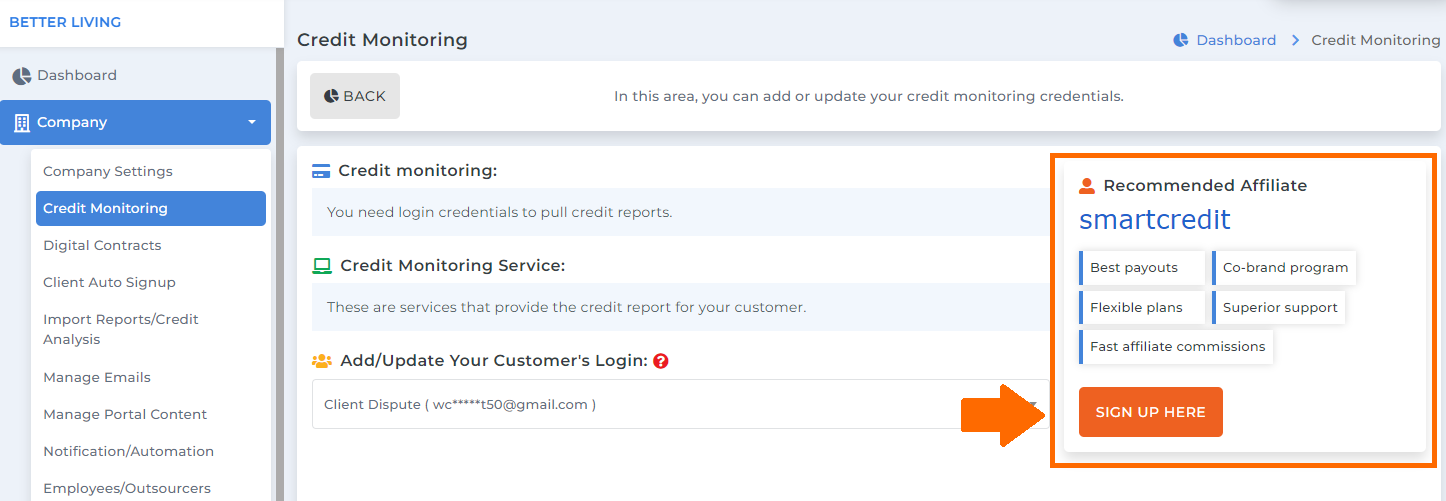
Task: Click the SIGN UP HERE button
Action: 1151,412
